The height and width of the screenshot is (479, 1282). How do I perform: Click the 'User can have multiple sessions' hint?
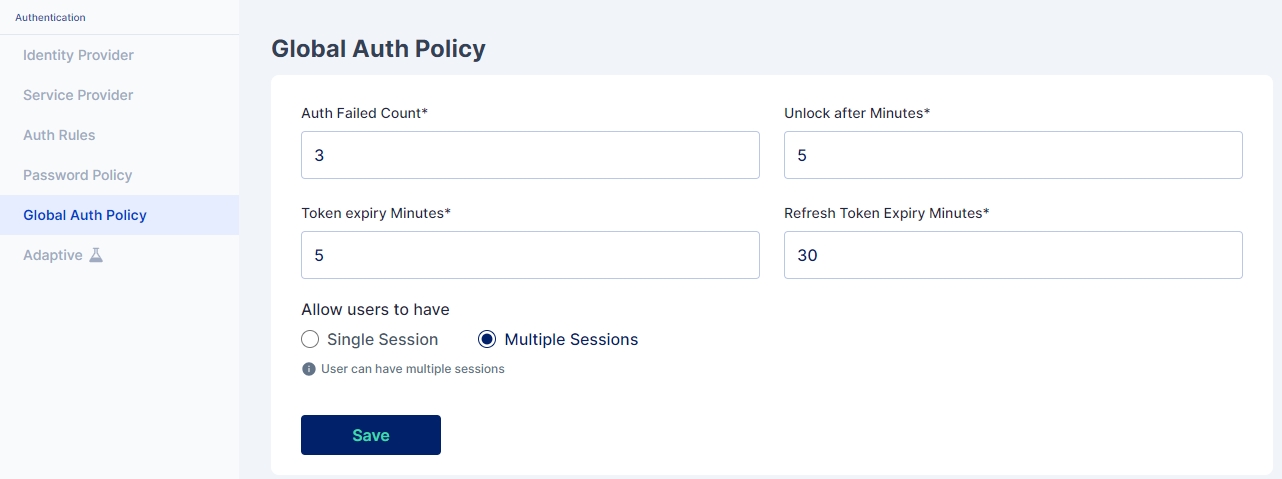(412, 369)
